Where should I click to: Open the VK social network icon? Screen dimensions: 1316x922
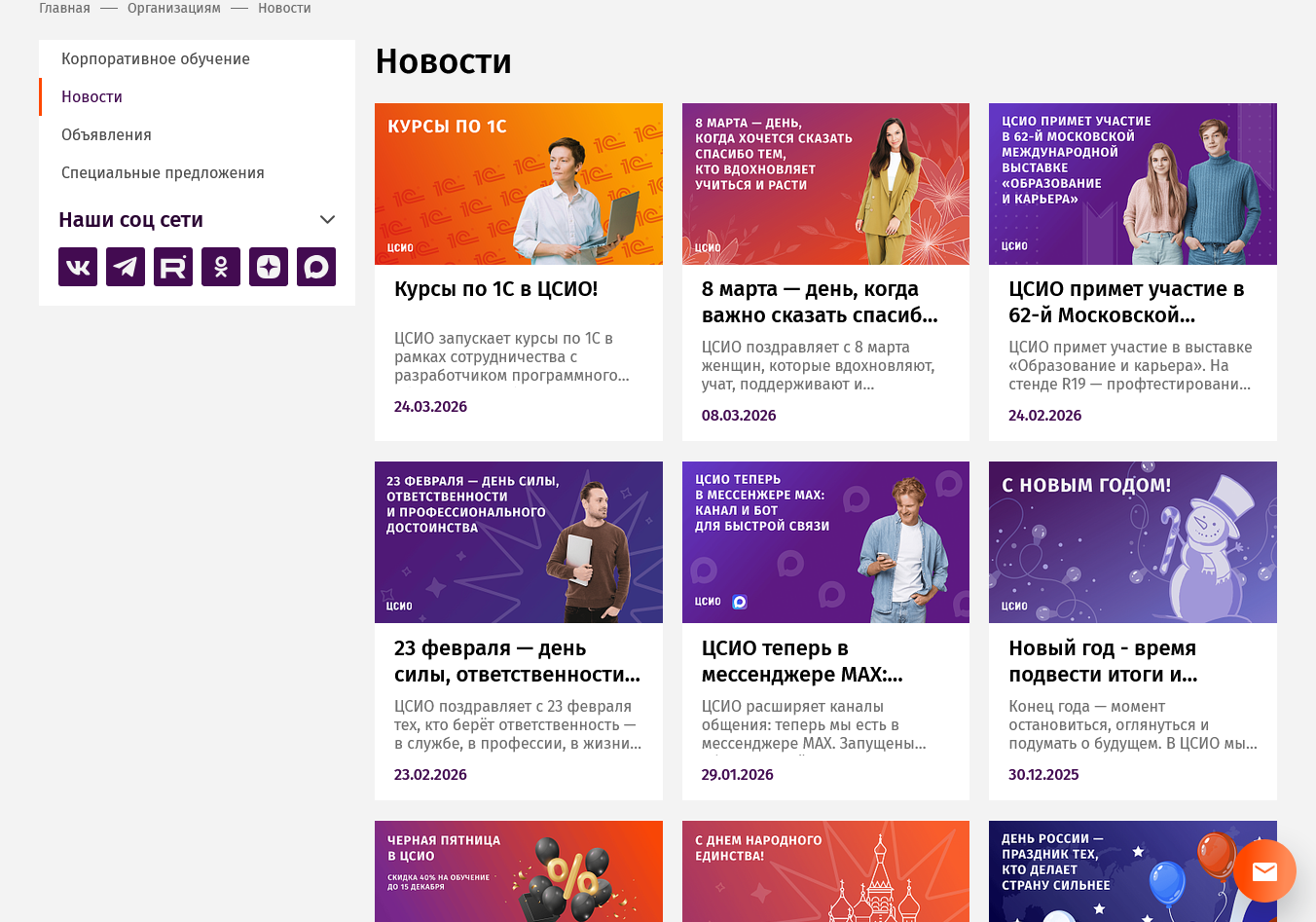pos(78,267)
